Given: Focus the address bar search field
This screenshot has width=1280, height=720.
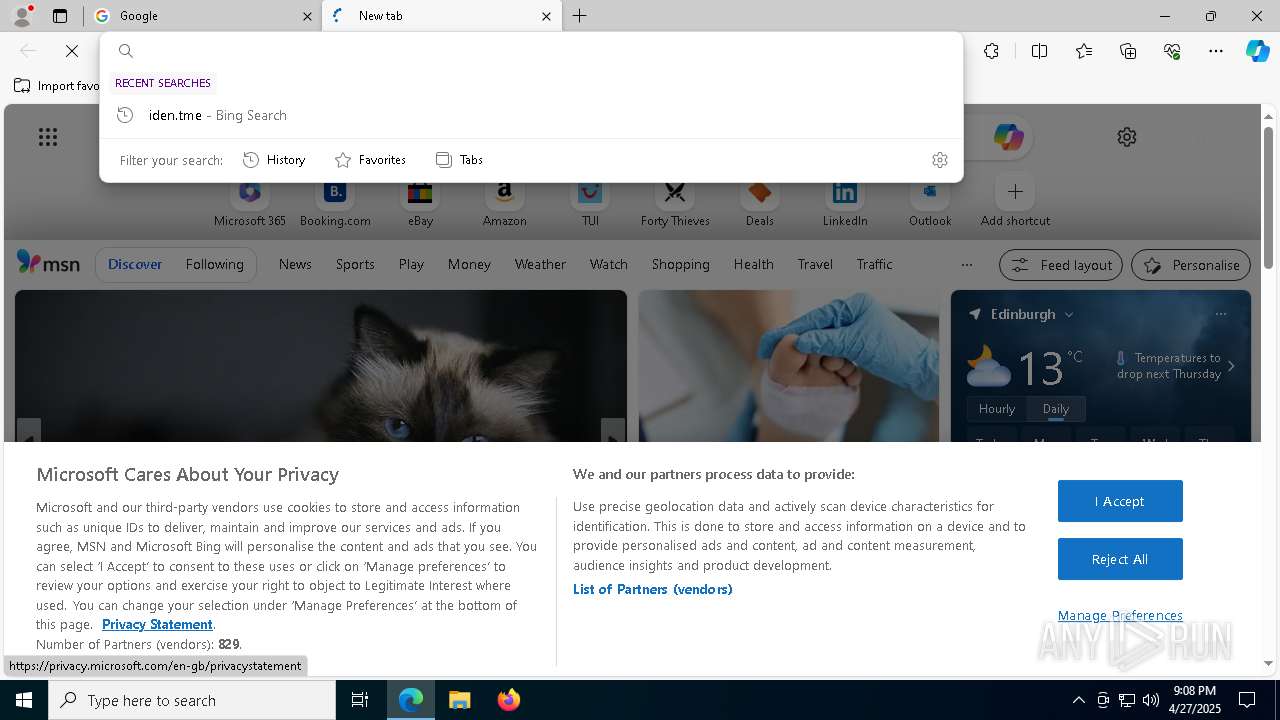Looking at the screenshot, I should pos(530,51).
